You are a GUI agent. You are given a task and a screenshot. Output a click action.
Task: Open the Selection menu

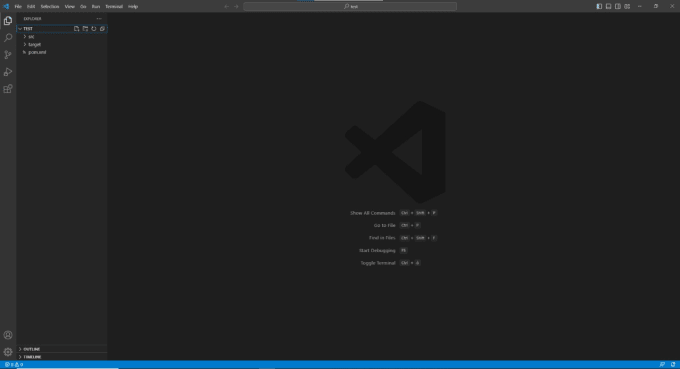[x=50, y=7]
